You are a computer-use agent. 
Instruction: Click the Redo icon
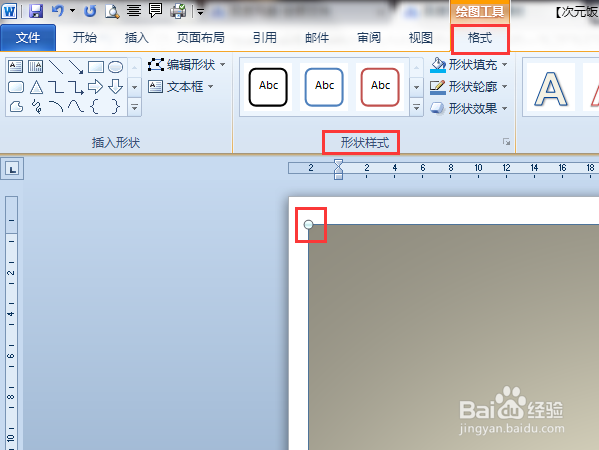tap(90, 11)
